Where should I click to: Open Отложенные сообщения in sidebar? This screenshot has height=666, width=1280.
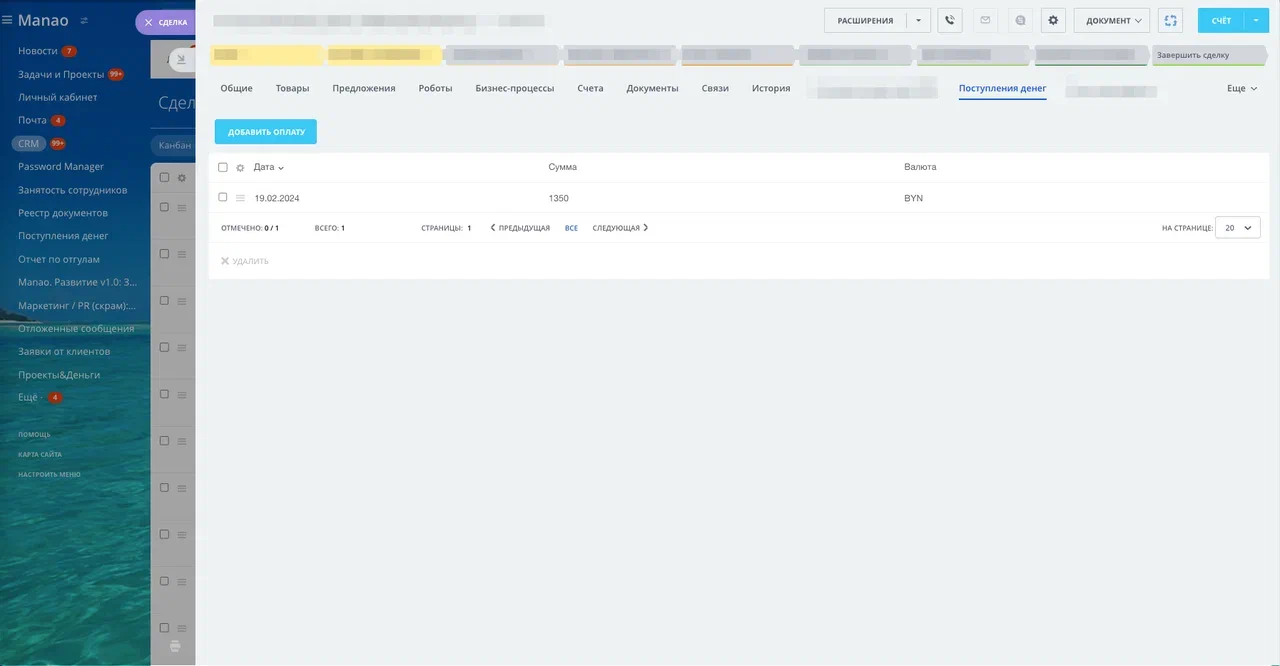coord(76,328)
